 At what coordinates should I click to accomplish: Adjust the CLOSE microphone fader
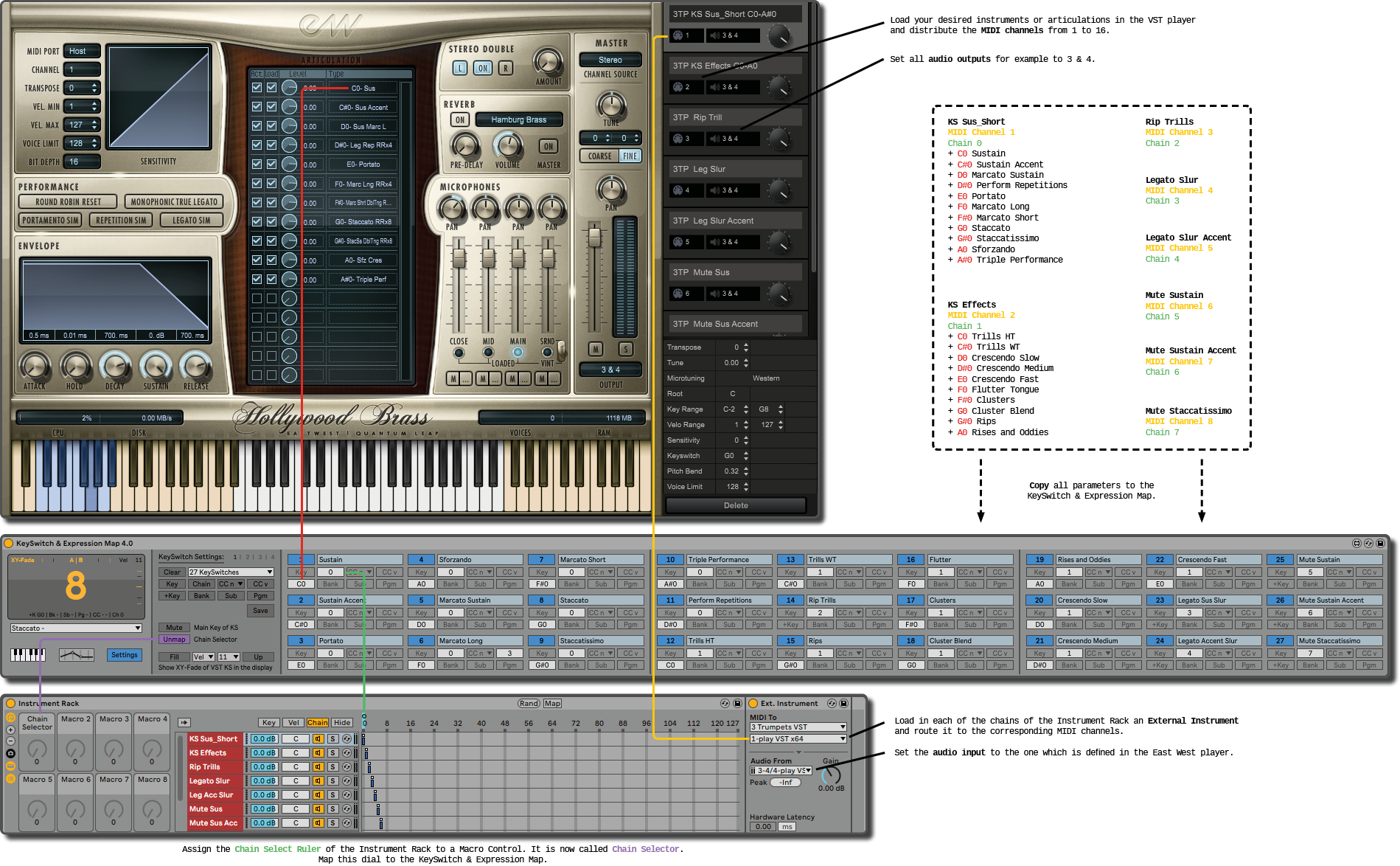coord(459,258)
